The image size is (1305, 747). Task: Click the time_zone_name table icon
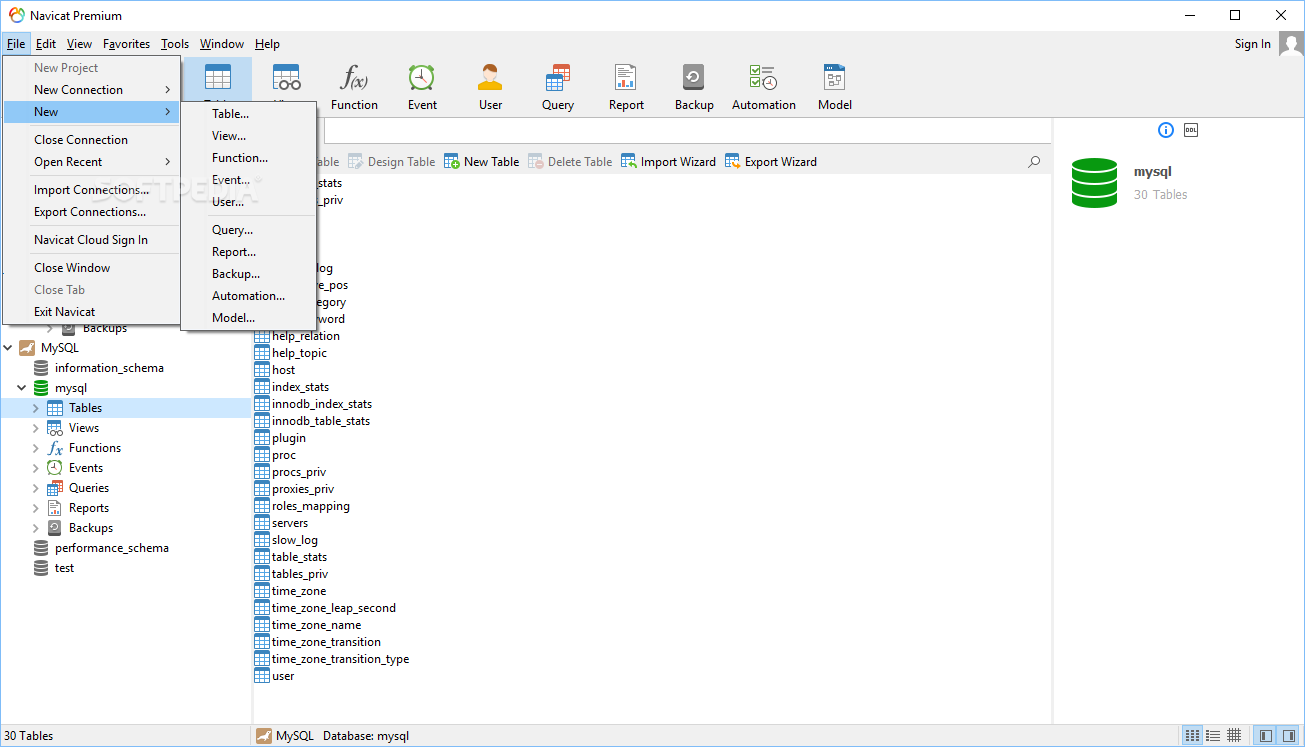262,625
